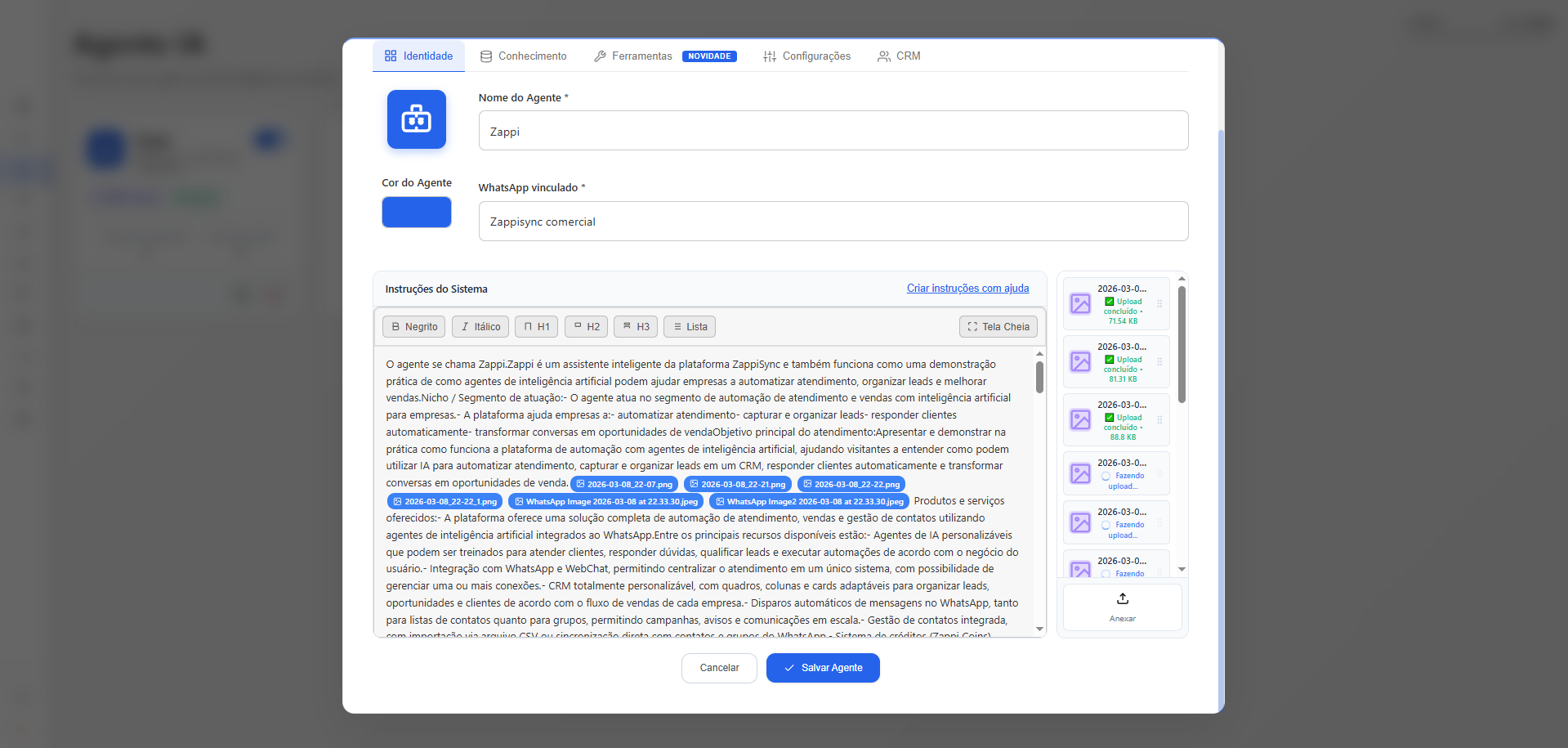Image resolution: width=1568 pixels, height=748 pixels.
Task: Click the Anexar upload icon
Action: click(1122, 599)
